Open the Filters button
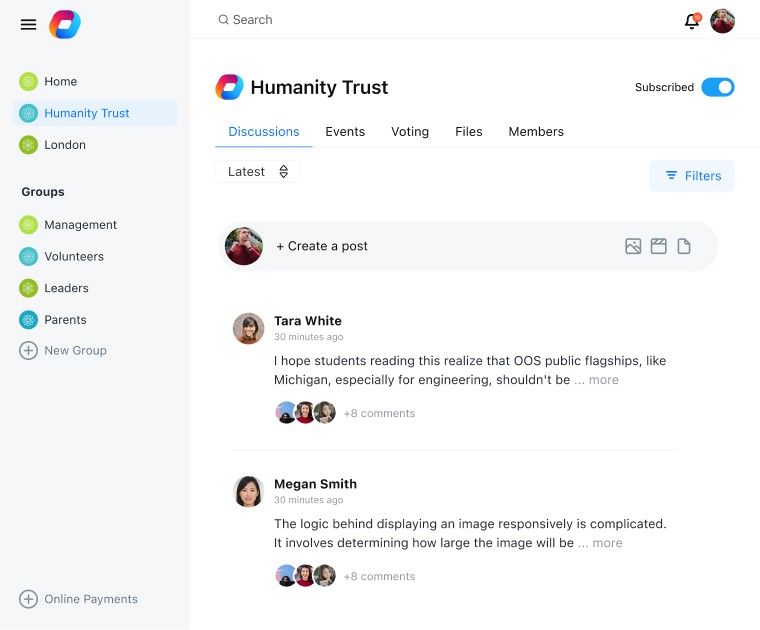 692,175
